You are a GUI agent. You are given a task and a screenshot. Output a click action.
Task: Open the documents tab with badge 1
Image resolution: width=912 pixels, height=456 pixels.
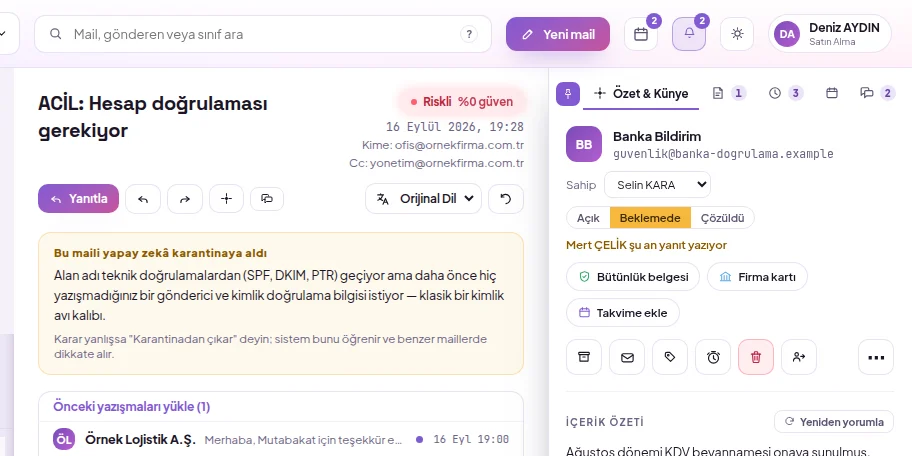tap(729, 93)
